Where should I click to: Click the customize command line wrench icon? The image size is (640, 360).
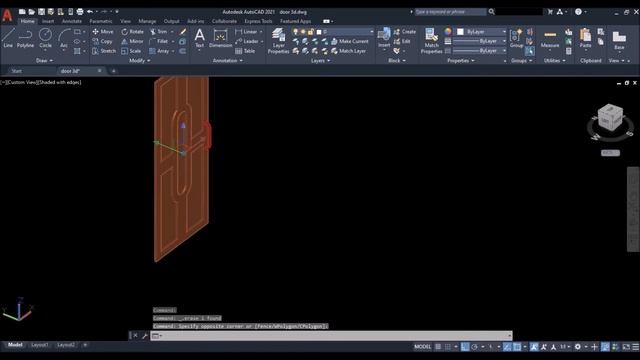click(x=144, y=336)
